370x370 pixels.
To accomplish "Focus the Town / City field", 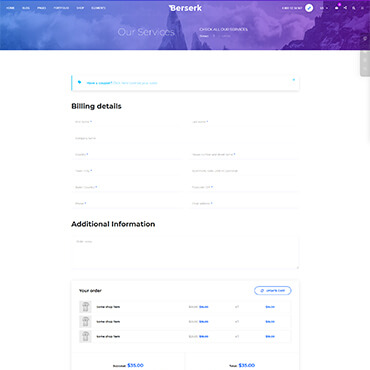I will pyautogui.click(x=126, y=171).
